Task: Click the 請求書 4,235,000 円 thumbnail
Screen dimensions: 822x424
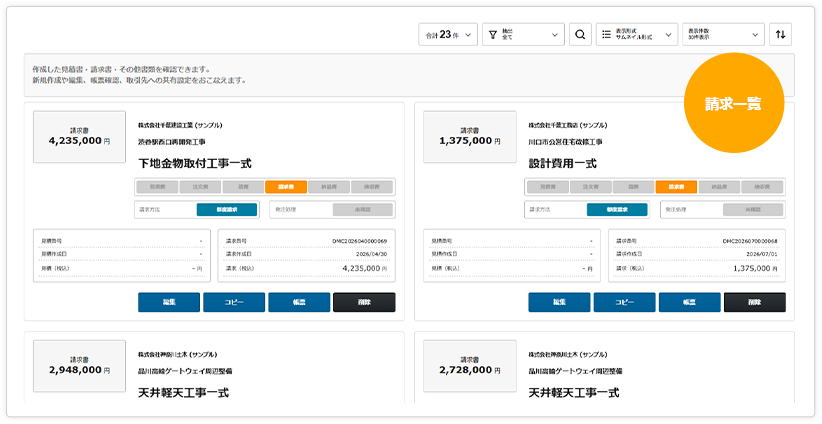Action: point(79,137)
